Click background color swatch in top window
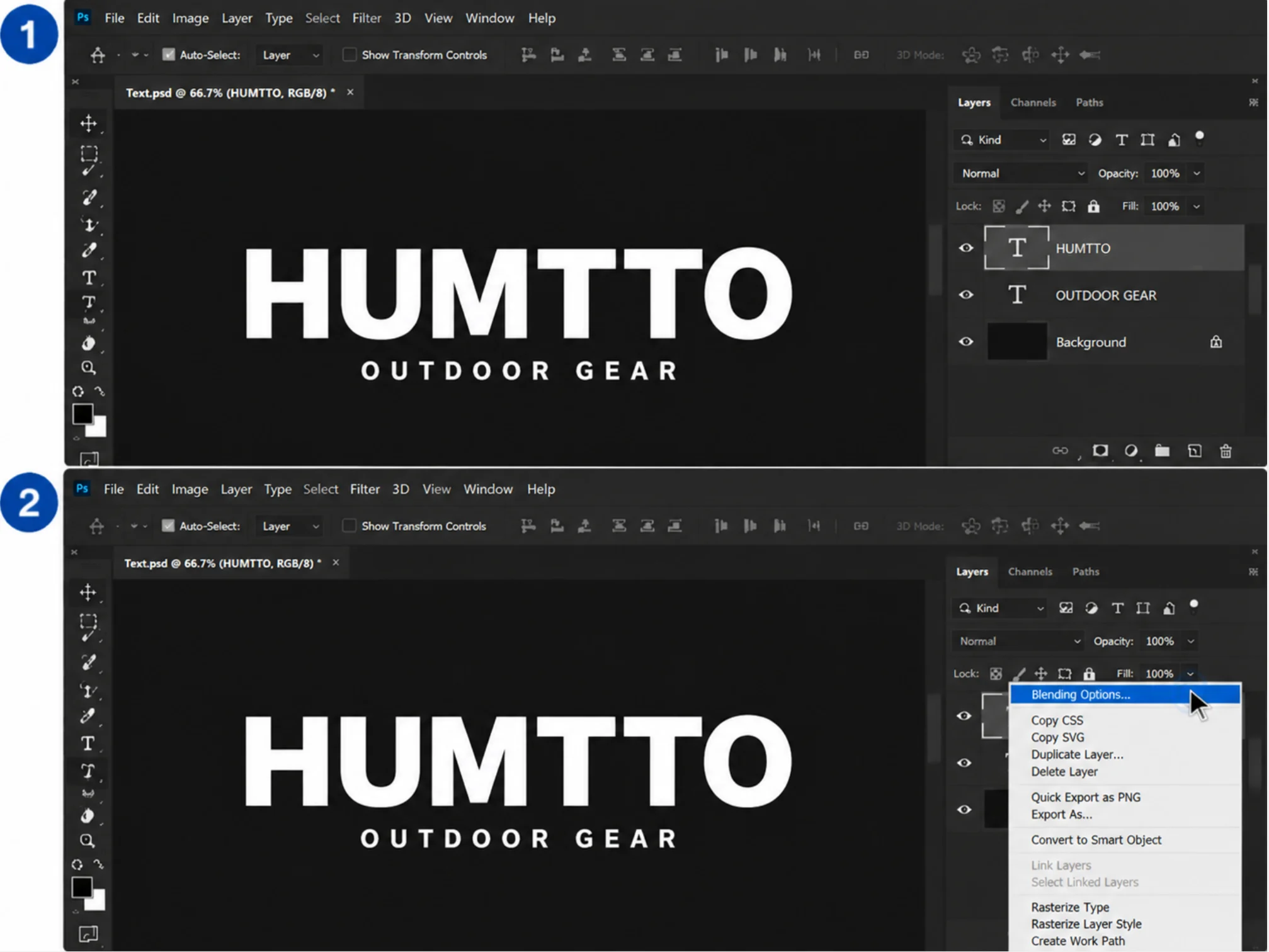1269x952 pixels. pos(99,428)
